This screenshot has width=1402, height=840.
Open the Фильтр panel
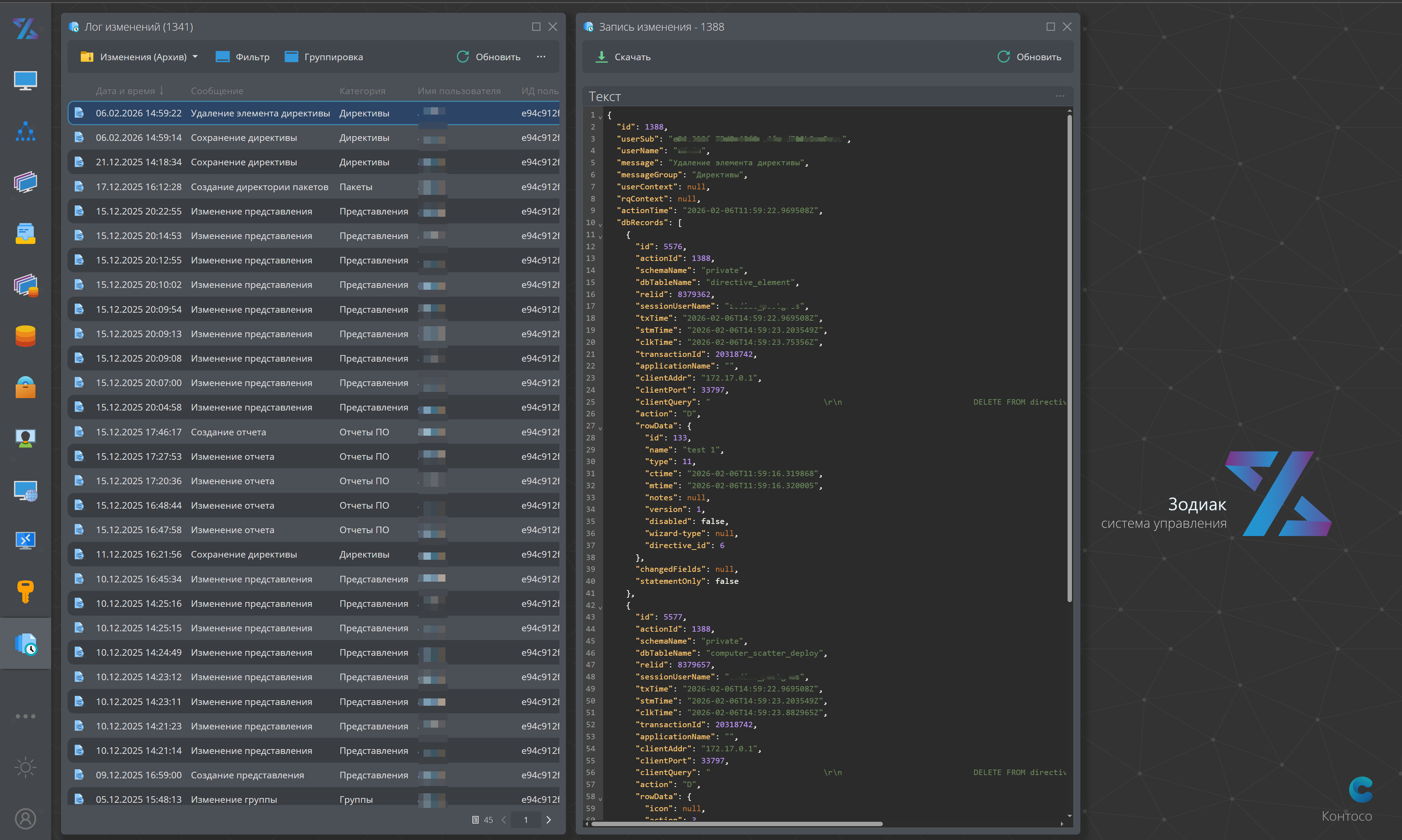242,57
